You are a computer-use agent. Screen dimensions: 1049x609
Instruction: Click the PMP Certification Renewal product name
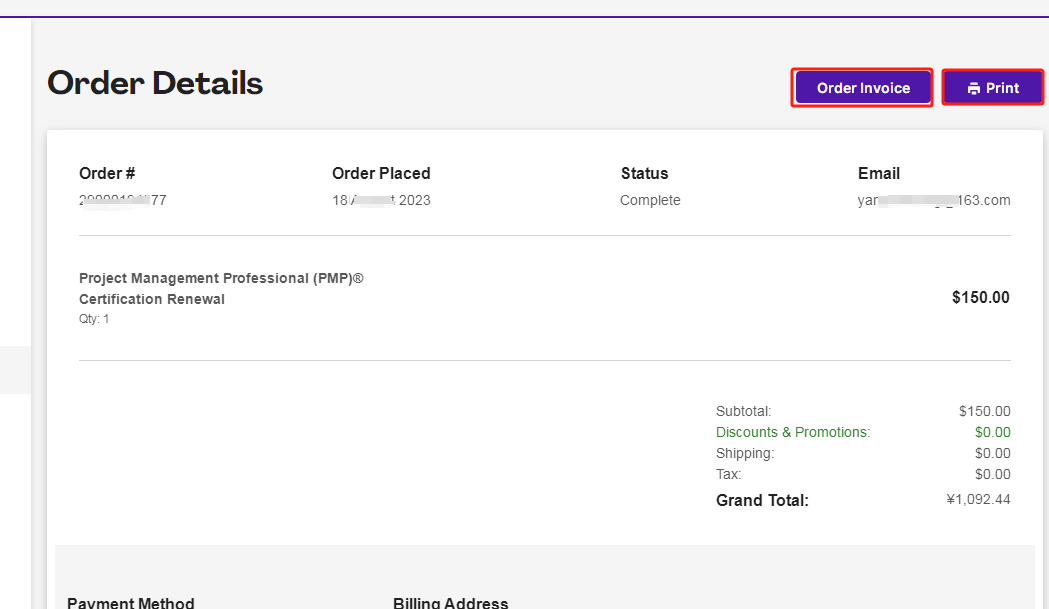(221, 288)
